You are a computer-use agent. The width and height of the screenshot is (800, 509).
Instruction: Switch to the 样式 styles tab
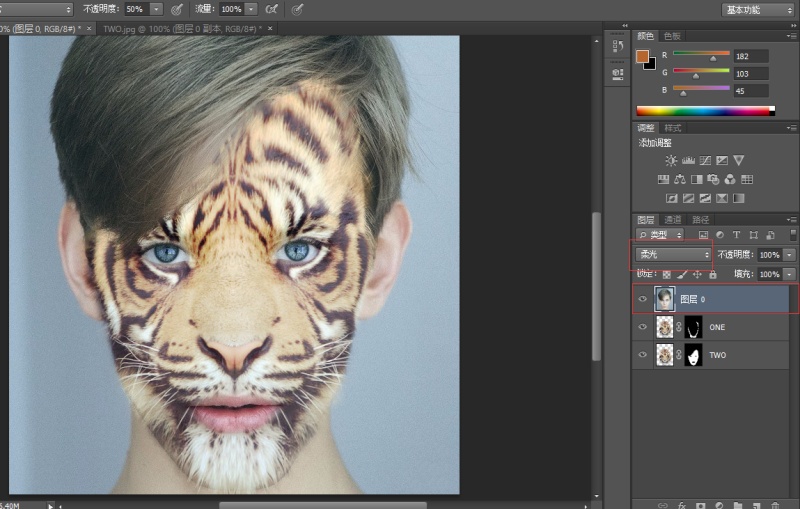672,128
